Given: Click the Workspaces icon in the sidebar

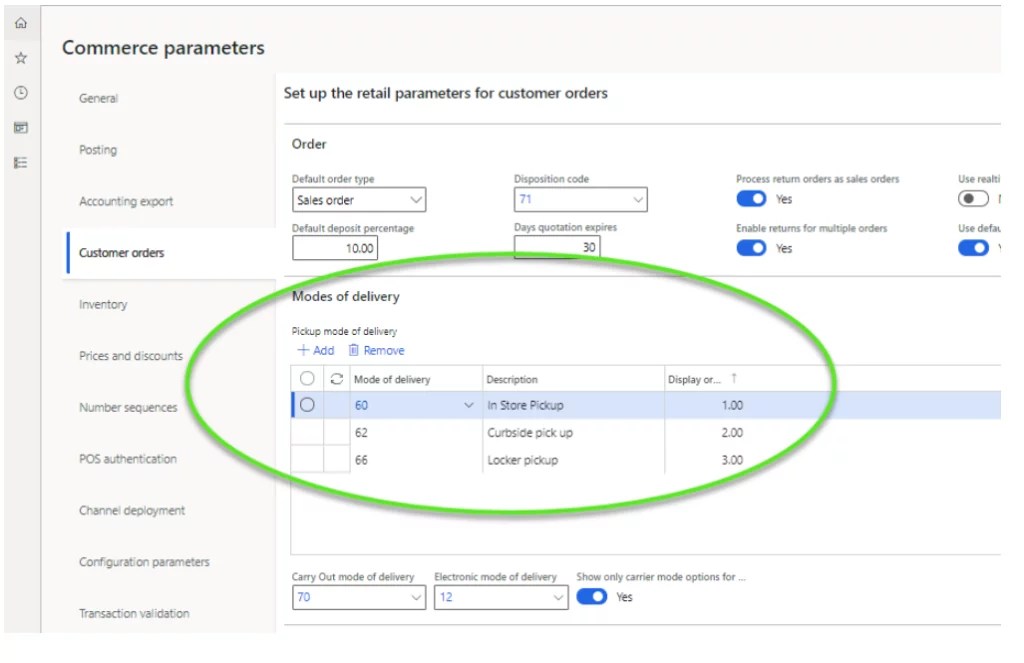Looking at the screenshot, I should (x=20, y=127).
